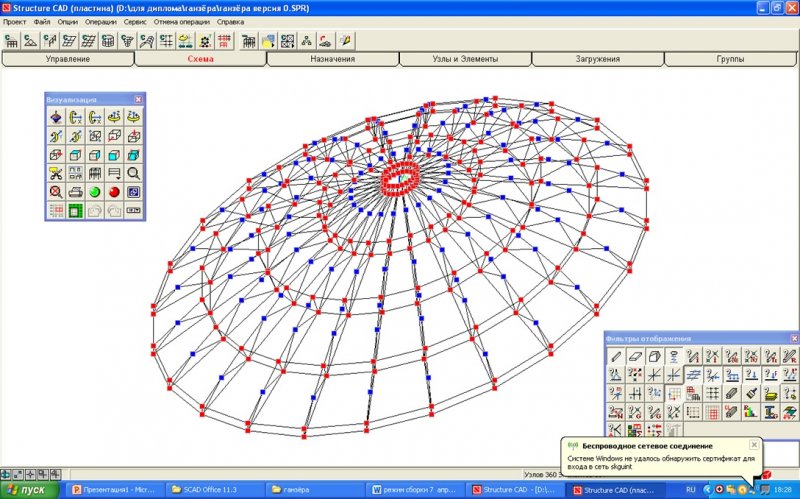Click the paintbrush icon in Фильтры отображения

751,393
